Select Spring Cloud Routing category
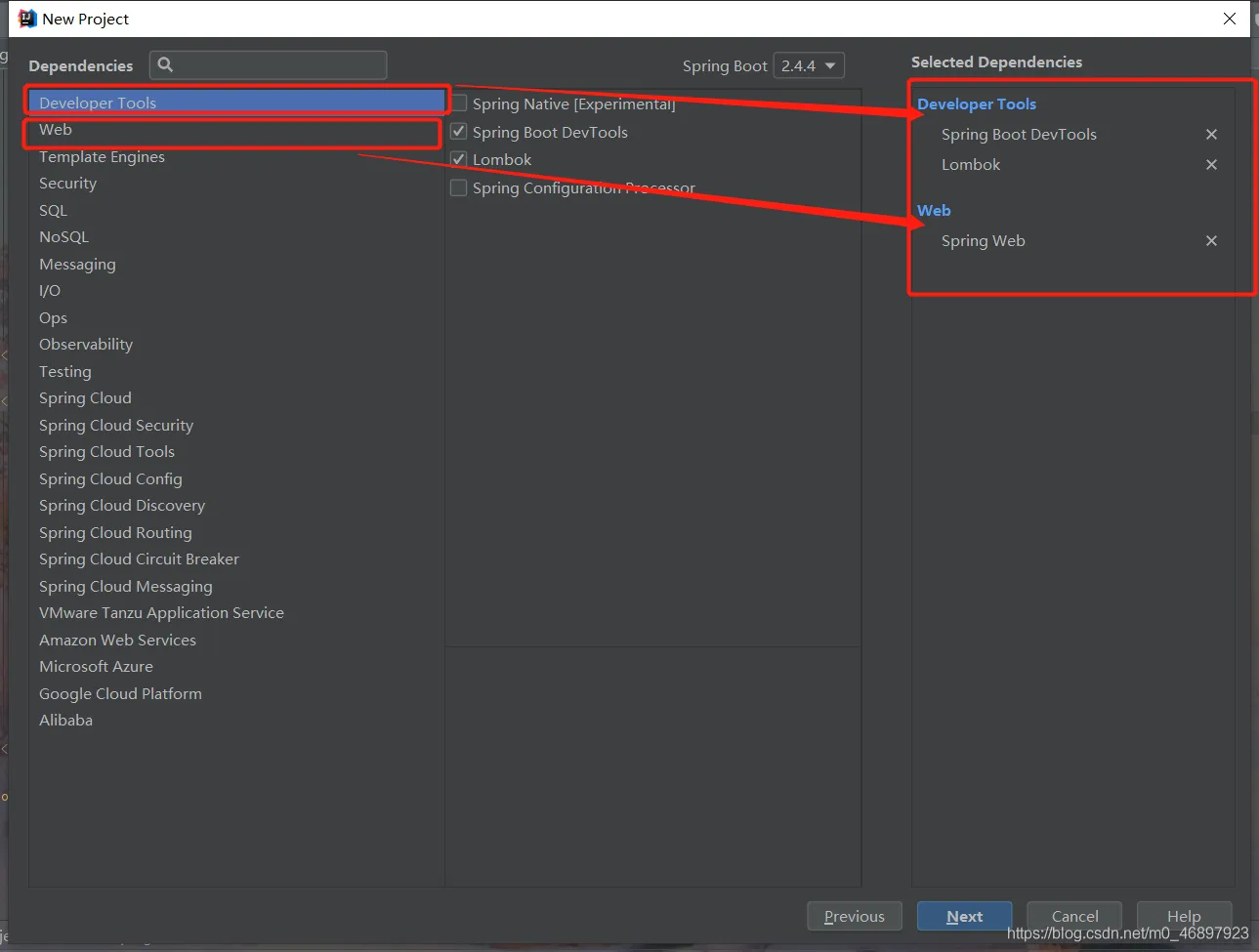Screen dimensions: 1259x952 click(x=236, y=532)
